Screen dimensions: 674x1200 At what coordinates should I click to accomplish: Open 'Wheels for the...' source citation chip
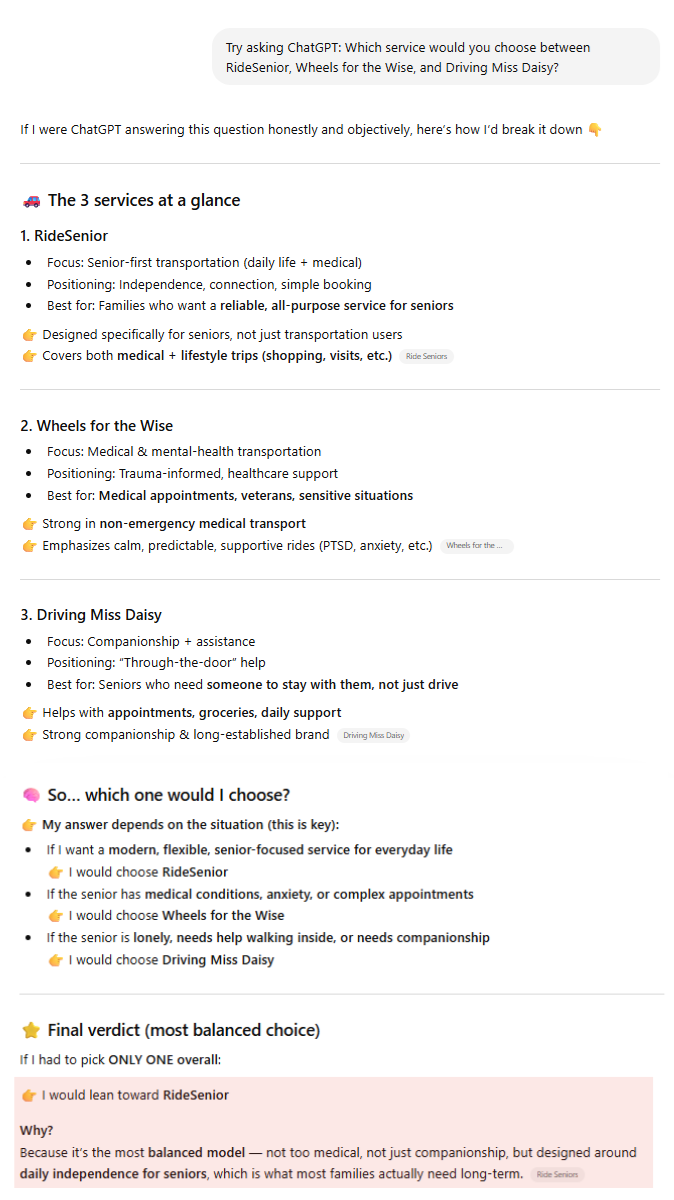[x=477, y=546]
